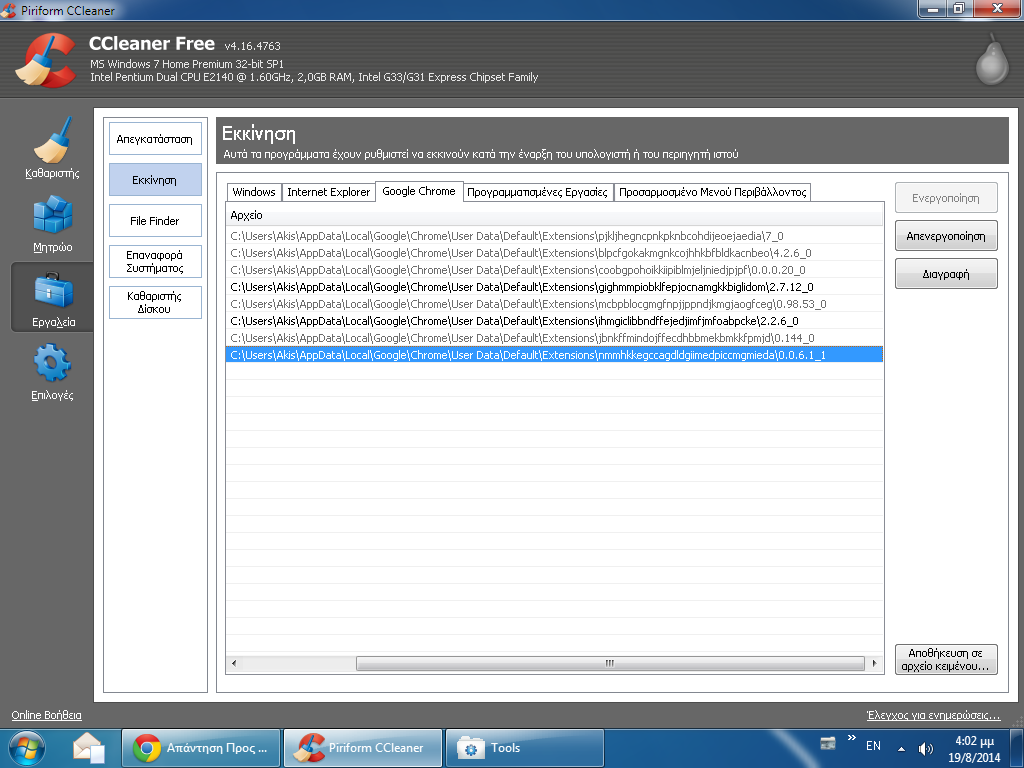Click the Διαγραφή delete button
1024x768 pixels.
(x=946, y=274)
